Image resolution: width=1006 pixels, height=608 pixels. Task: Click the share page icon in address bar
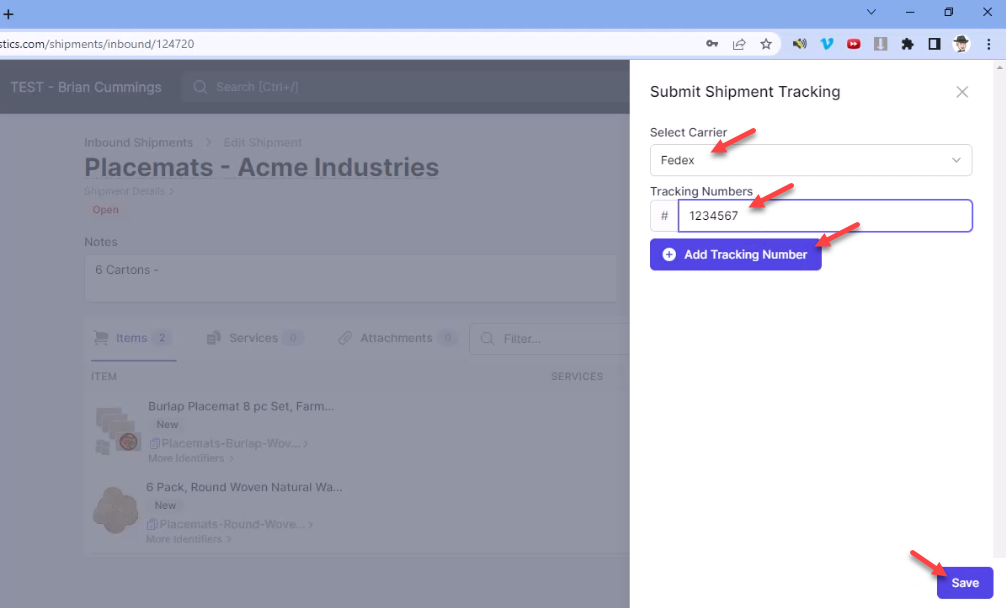[739, 44]
